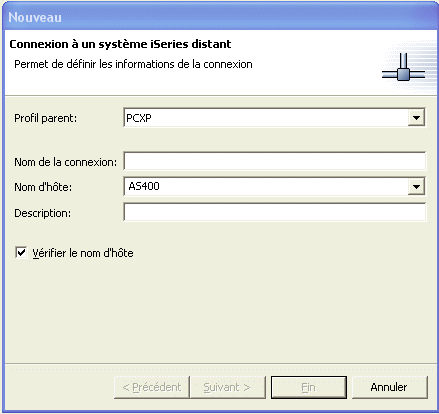439x414 pixels.
Task: Click into the Description text field
Action: [275, 212]
